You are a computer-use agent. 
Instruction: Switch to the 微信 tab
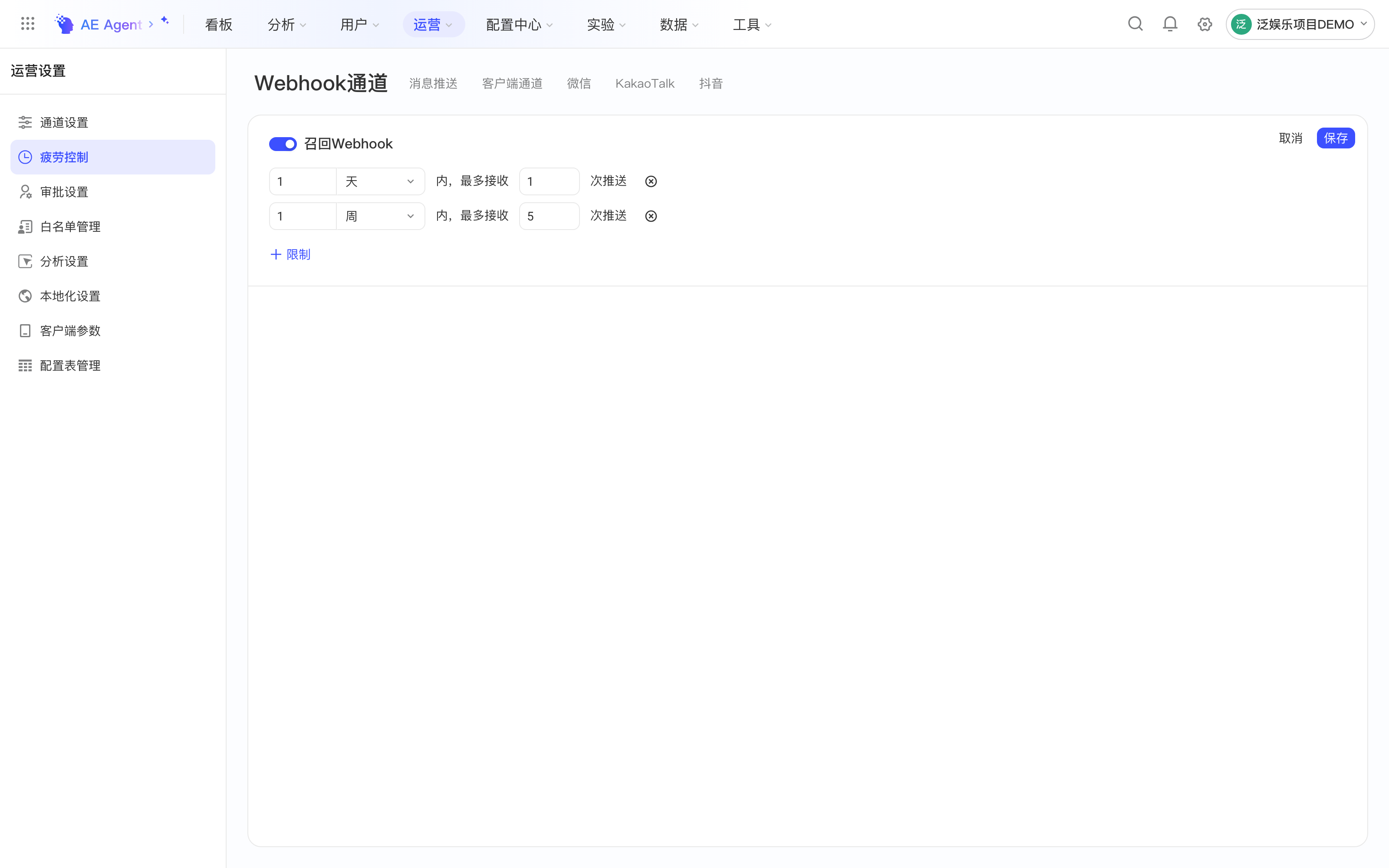pyautogui.click(x=579, y=84)
